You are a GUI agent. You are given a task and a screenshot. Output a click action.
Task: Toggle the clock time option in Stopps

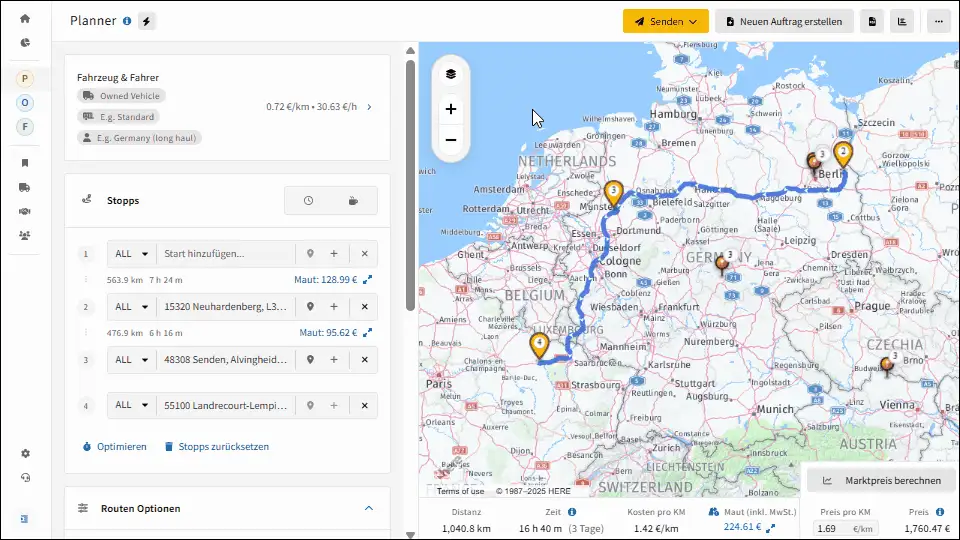coord(308,201)
